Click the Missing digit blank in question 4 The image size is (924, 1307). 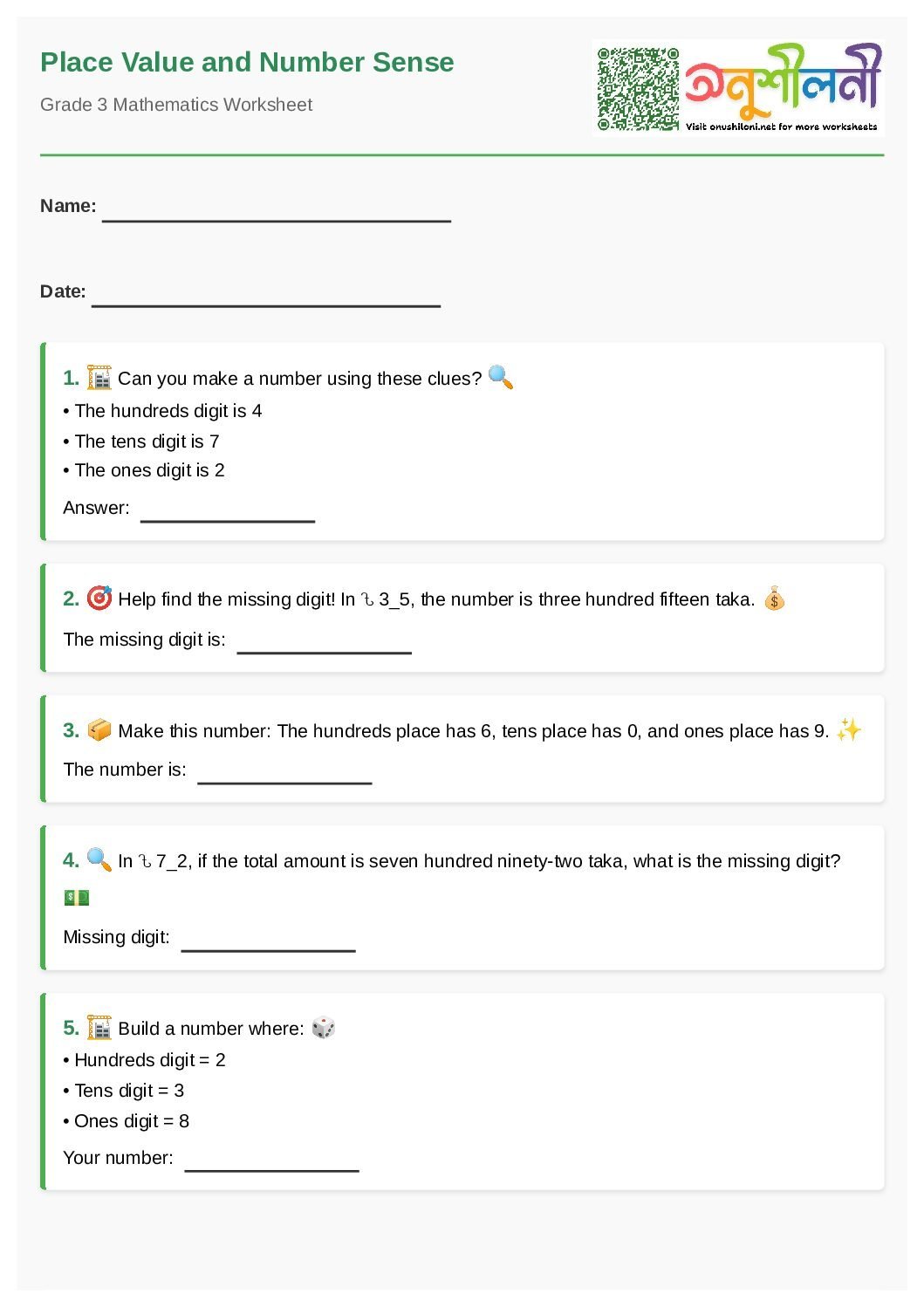[x=268, y=942]
